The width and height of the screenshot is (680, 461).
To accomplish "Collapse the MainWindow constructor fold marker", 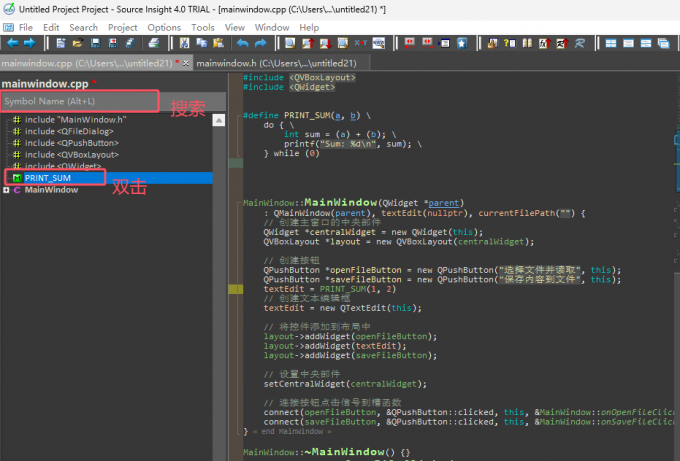I will coord(239,203).
